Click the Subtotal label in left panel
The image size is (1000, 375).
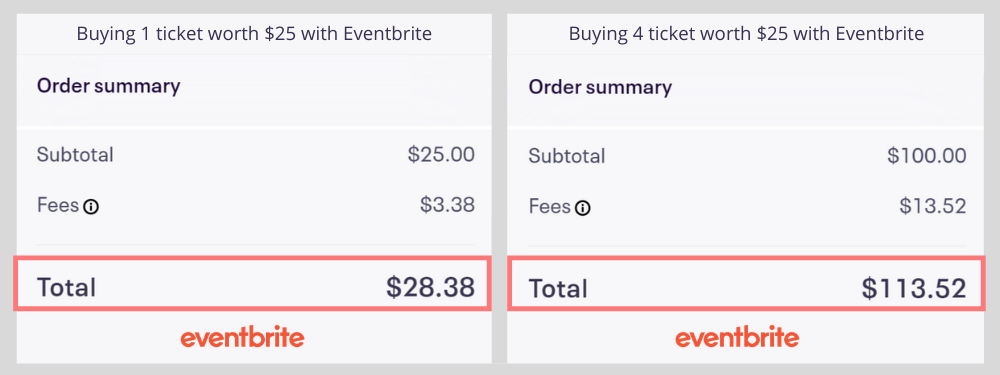[x=75, y=154]
